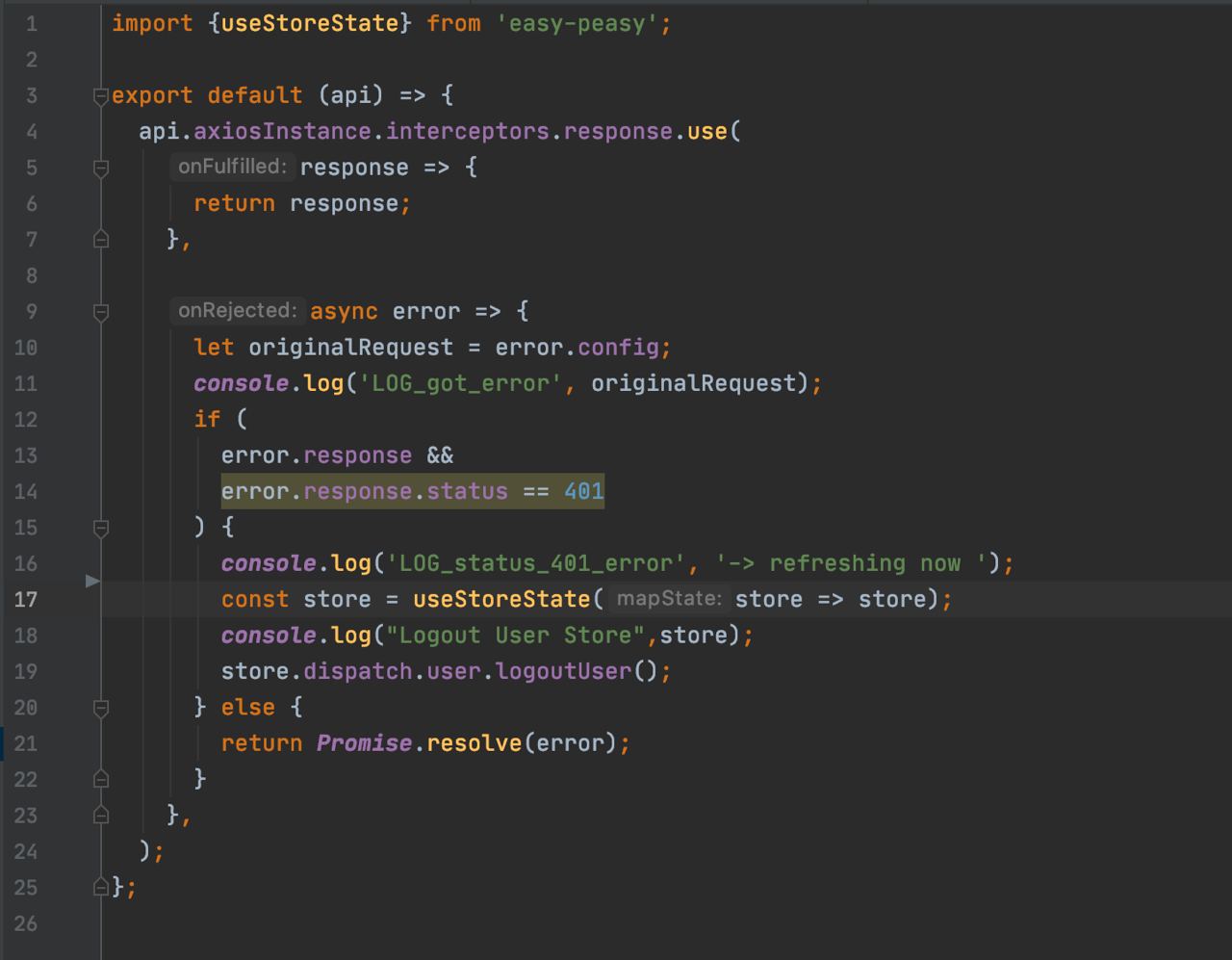
Task: Click 'Promise' on line 21
Action: pos(365,742)
